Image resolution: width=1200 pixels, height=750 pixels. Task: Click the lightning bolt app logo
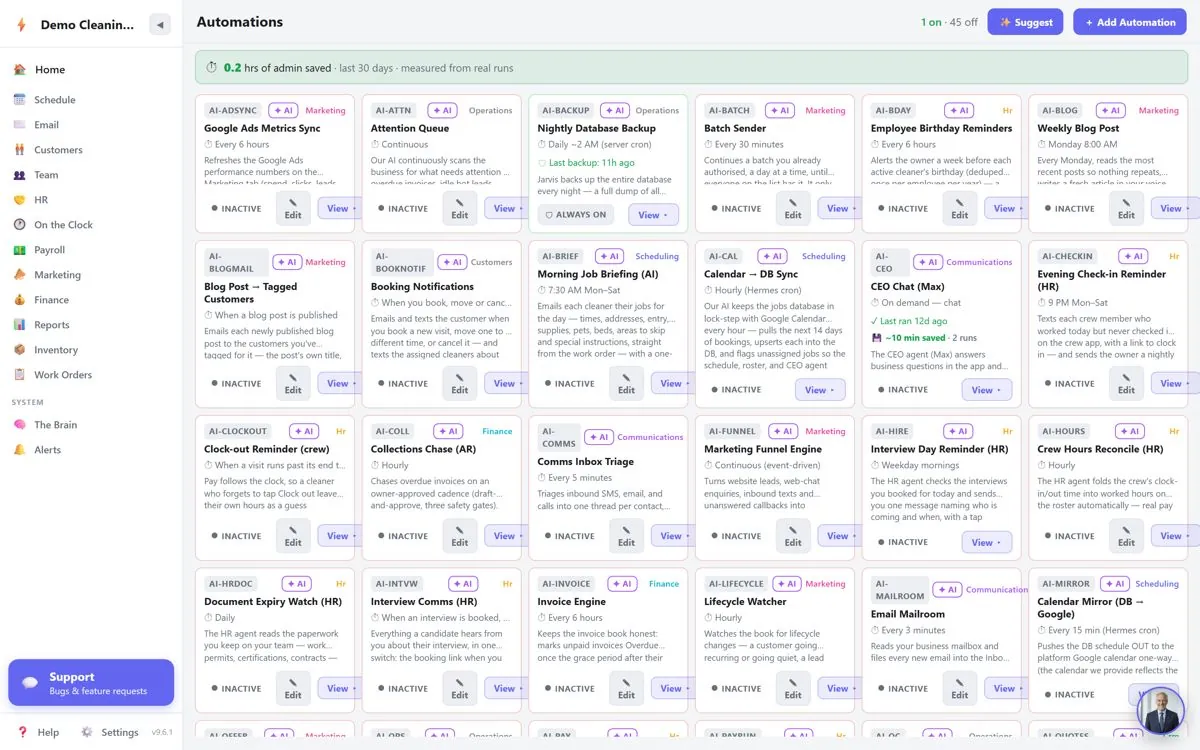(21, 25)
